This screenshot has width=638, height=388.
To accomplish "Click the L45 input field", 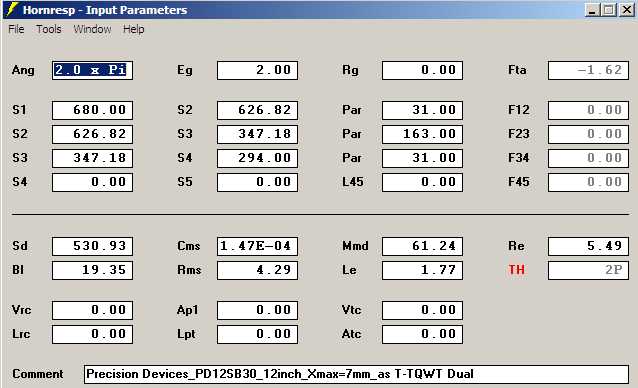I will point(422,182).
